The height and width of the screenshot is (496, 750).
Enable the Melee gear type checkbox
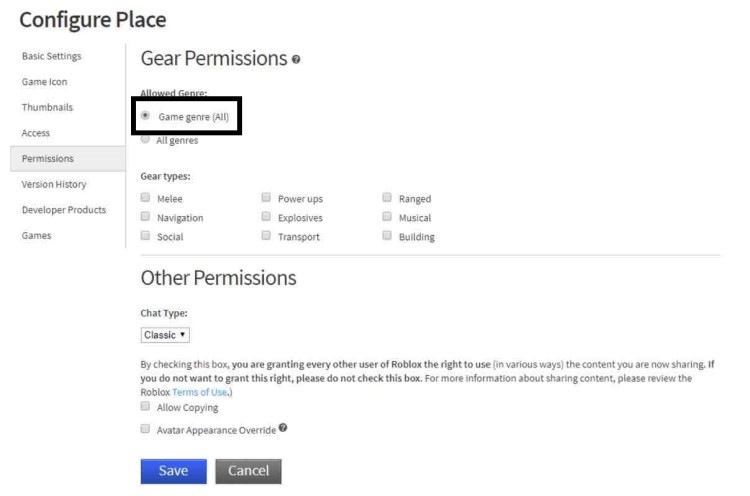point(146,198)
